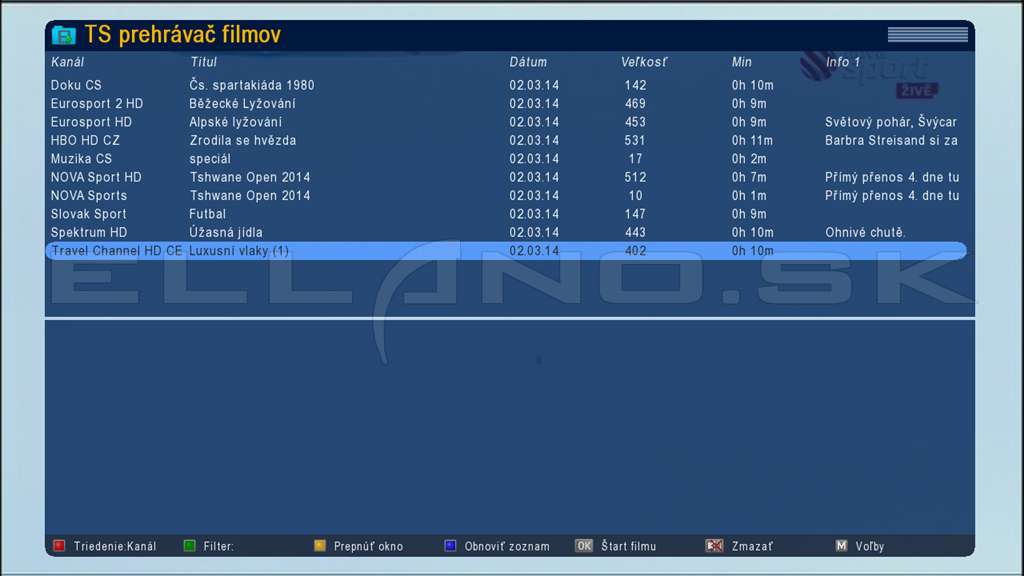Select the Muzika CS channel entry

[x=82, y=159]
